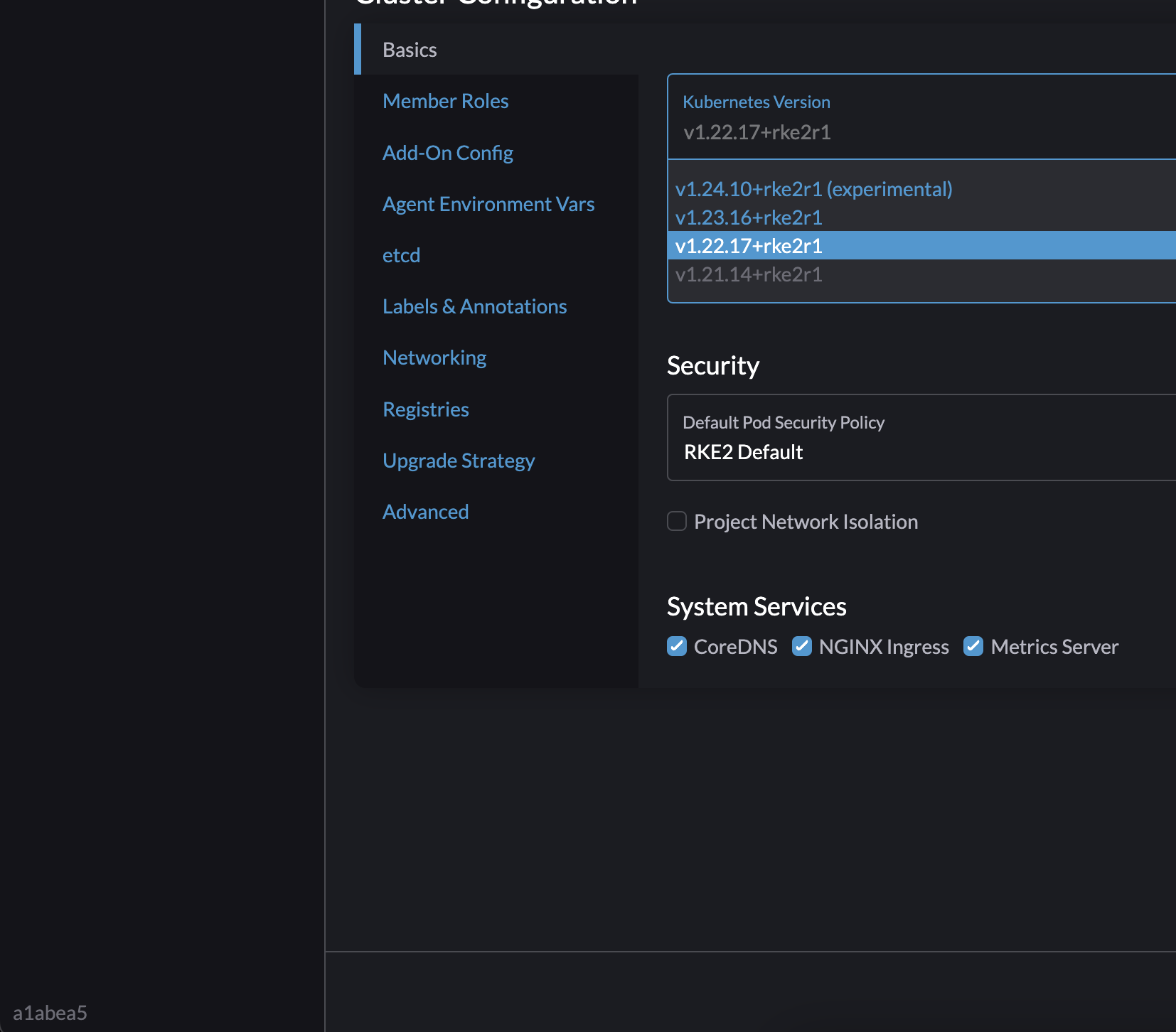Open Agent Environment Vars settings
This screenshot has width=1176, height=1032.
click(x=488, y=204)
